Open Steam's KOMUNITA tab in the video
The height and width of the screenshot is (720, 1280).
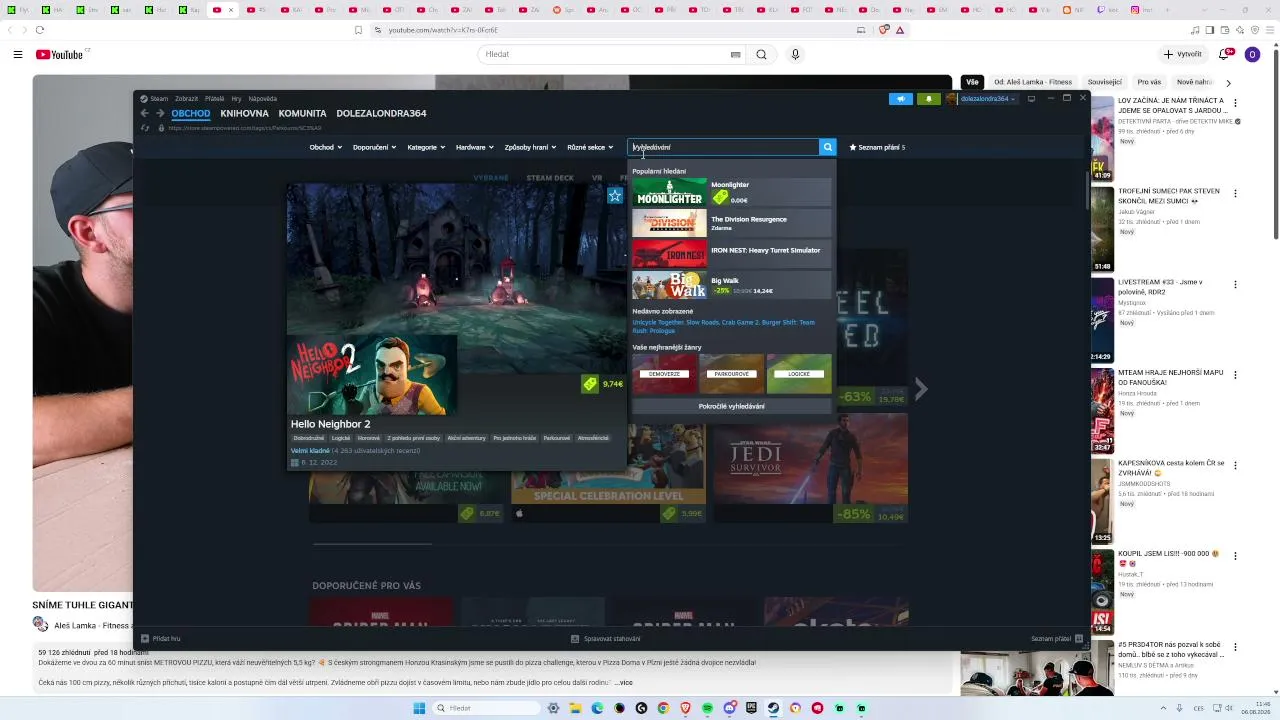pos(302,114)
